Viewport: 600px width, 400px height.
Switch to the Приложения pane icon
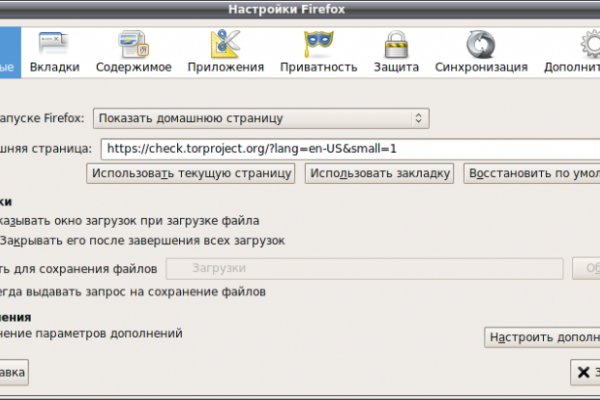(223, 46)
